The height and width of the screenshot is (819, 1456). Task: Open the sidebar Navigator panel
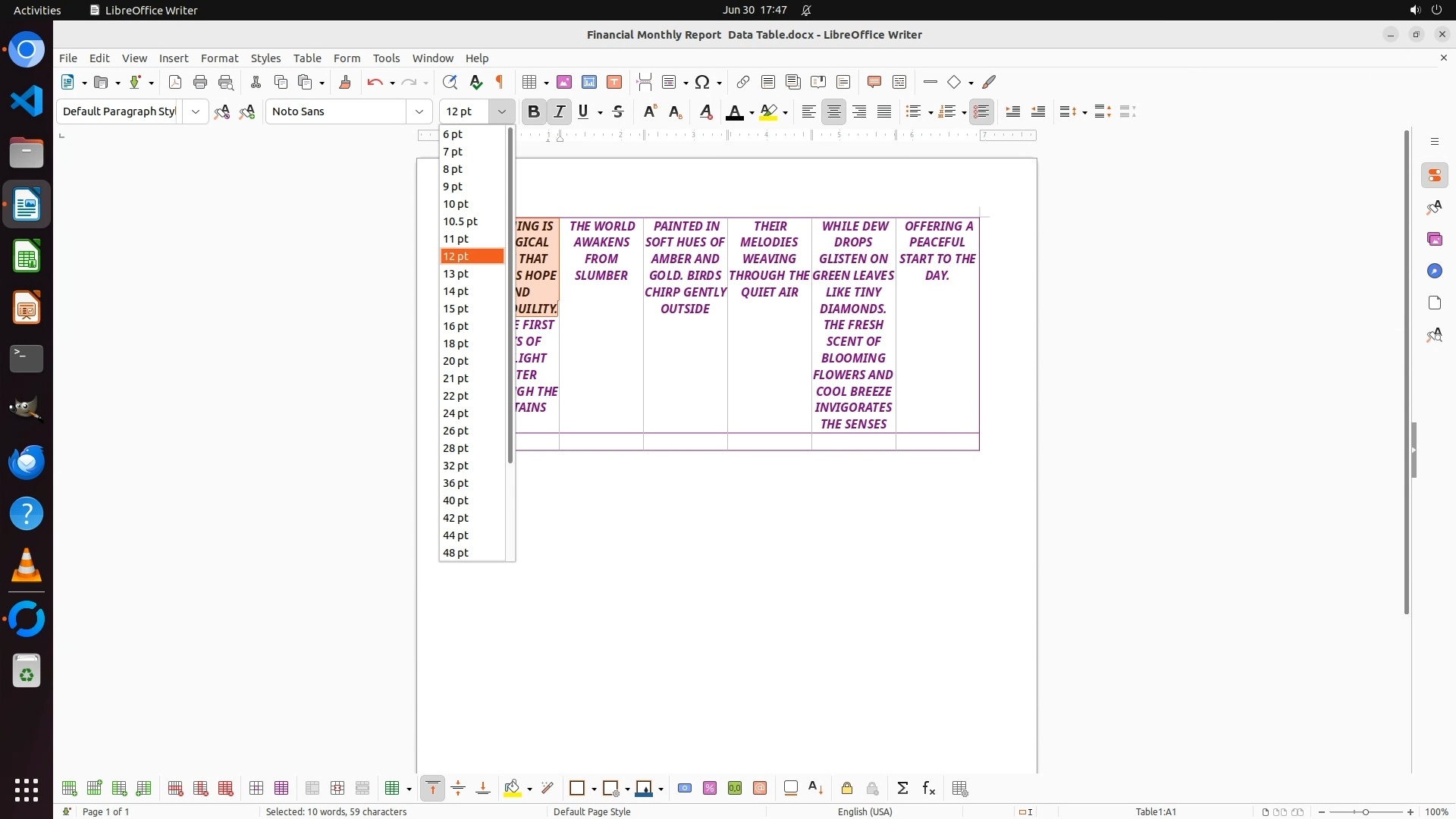pyautogui.click(x=1434, y=271)
